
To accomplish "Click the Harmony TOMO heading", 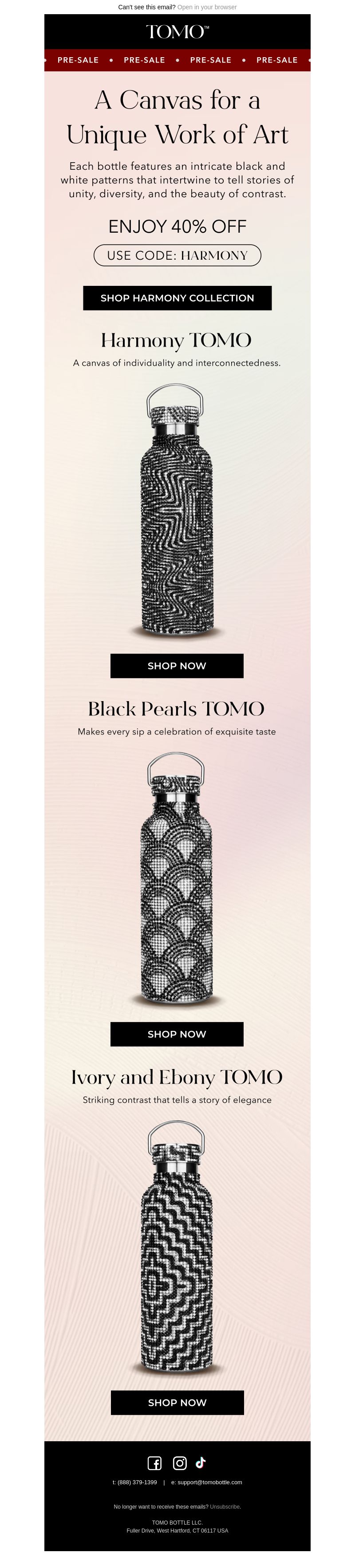I will tap(176, 340).
